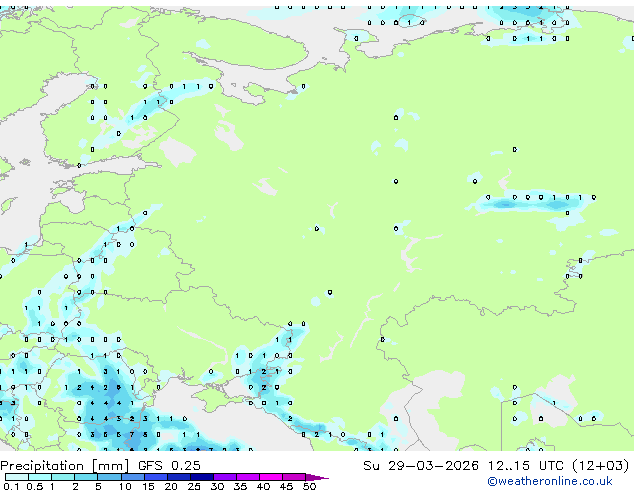Click the 'Su 29-03-2026' date text
The image size is (634, 490).
coord(421,465)
